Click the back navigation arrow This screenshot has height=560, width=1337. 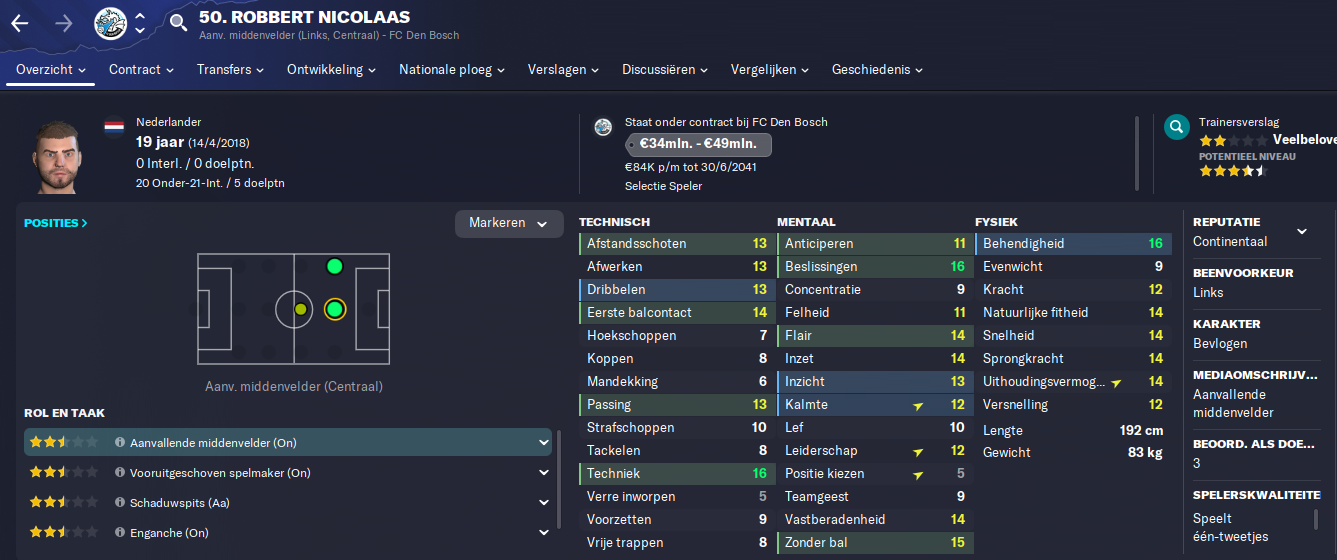click(19, 23)
